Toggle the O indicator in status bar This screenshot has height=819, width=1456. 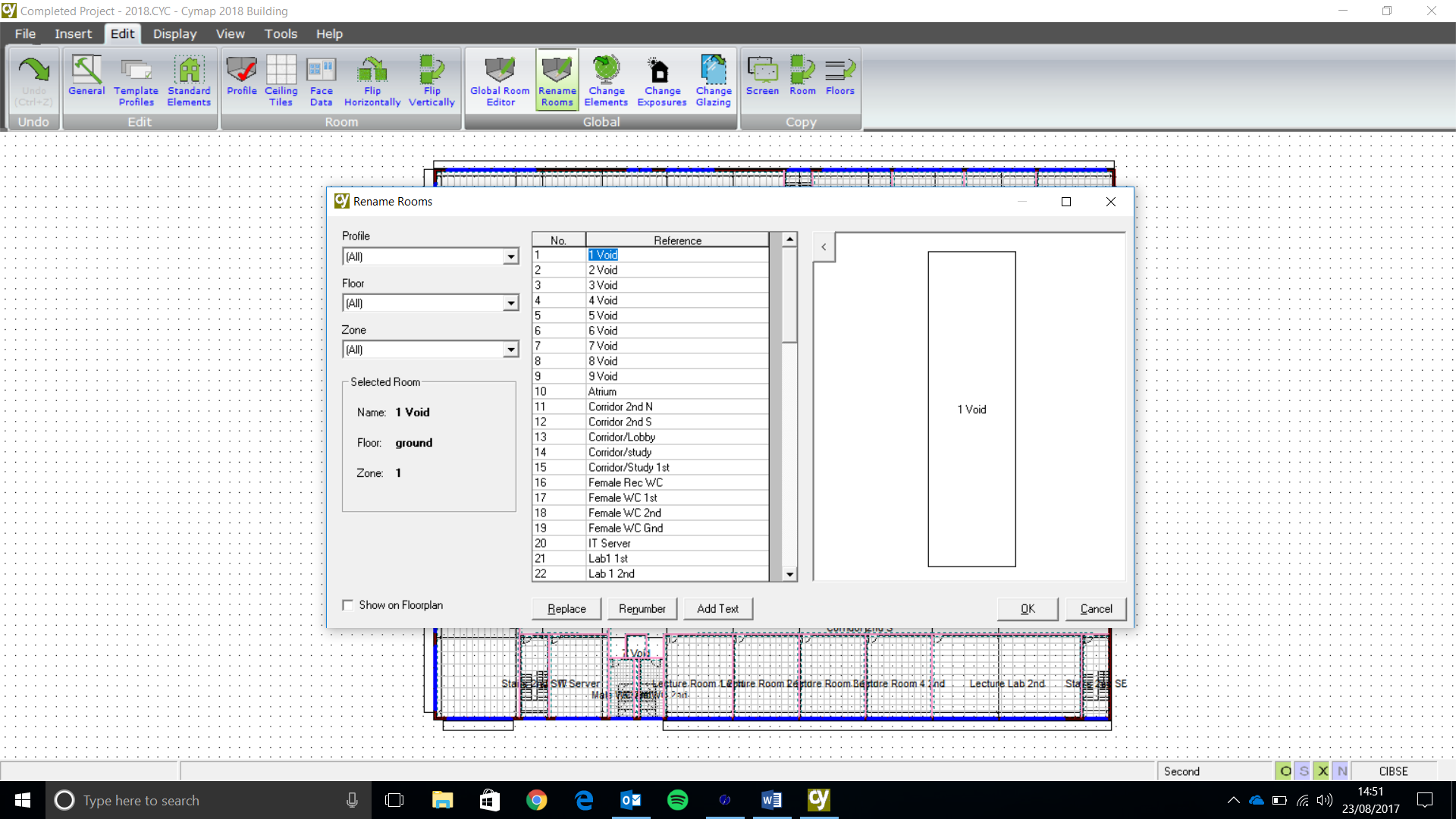pyautogui.click(x=1285, y=771)
